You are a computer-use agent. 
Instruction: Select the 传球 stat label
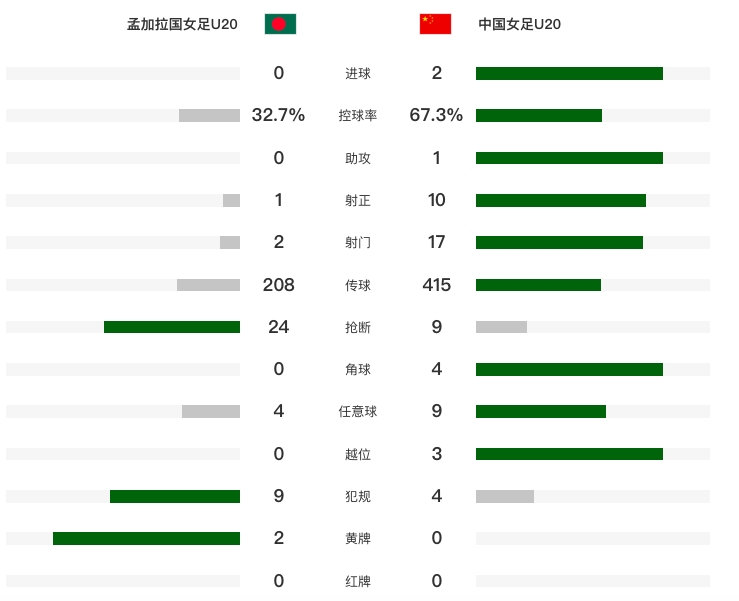[x=358, y=285]
